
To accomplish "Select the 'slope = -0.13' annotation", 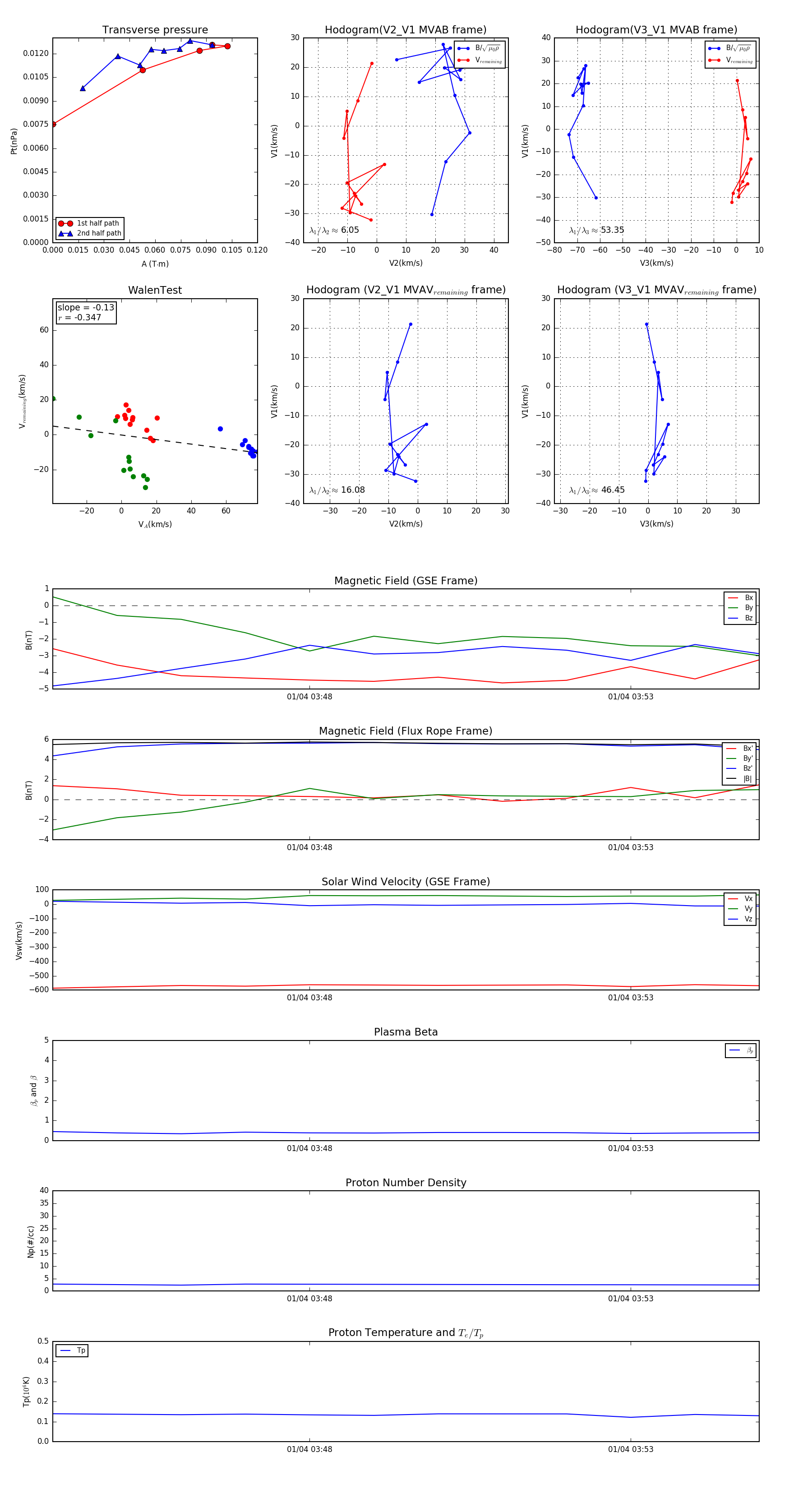I will (x=86, y=308).
